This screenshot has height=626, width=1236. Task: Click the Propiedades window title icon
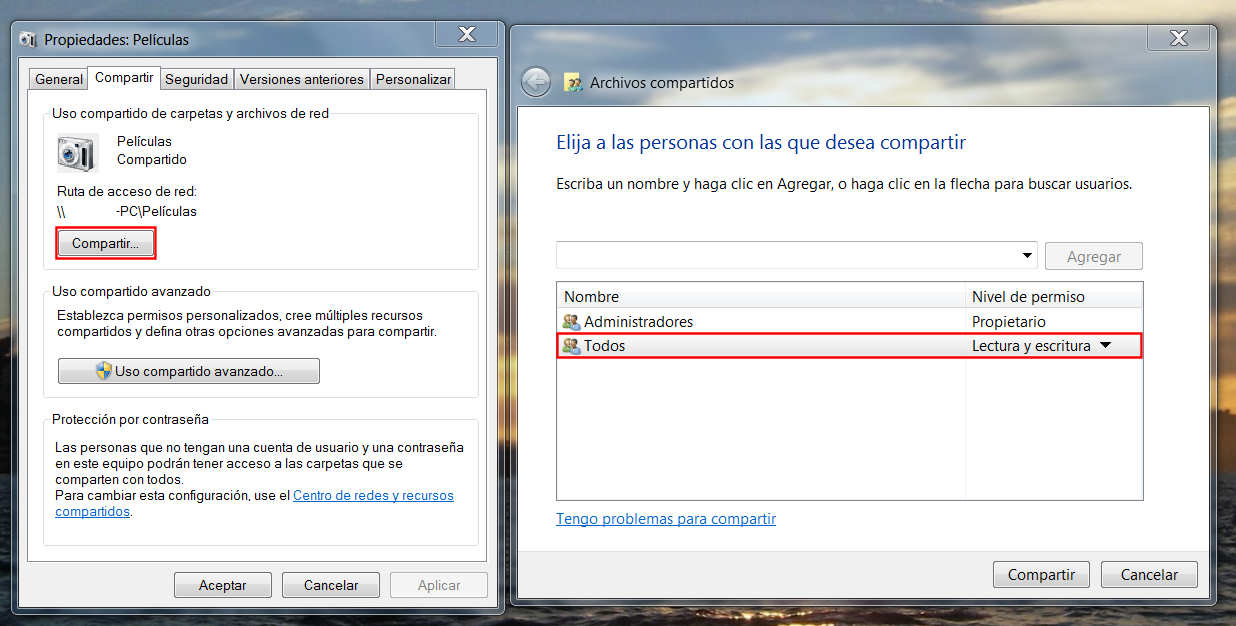click(x=30, y=40)
